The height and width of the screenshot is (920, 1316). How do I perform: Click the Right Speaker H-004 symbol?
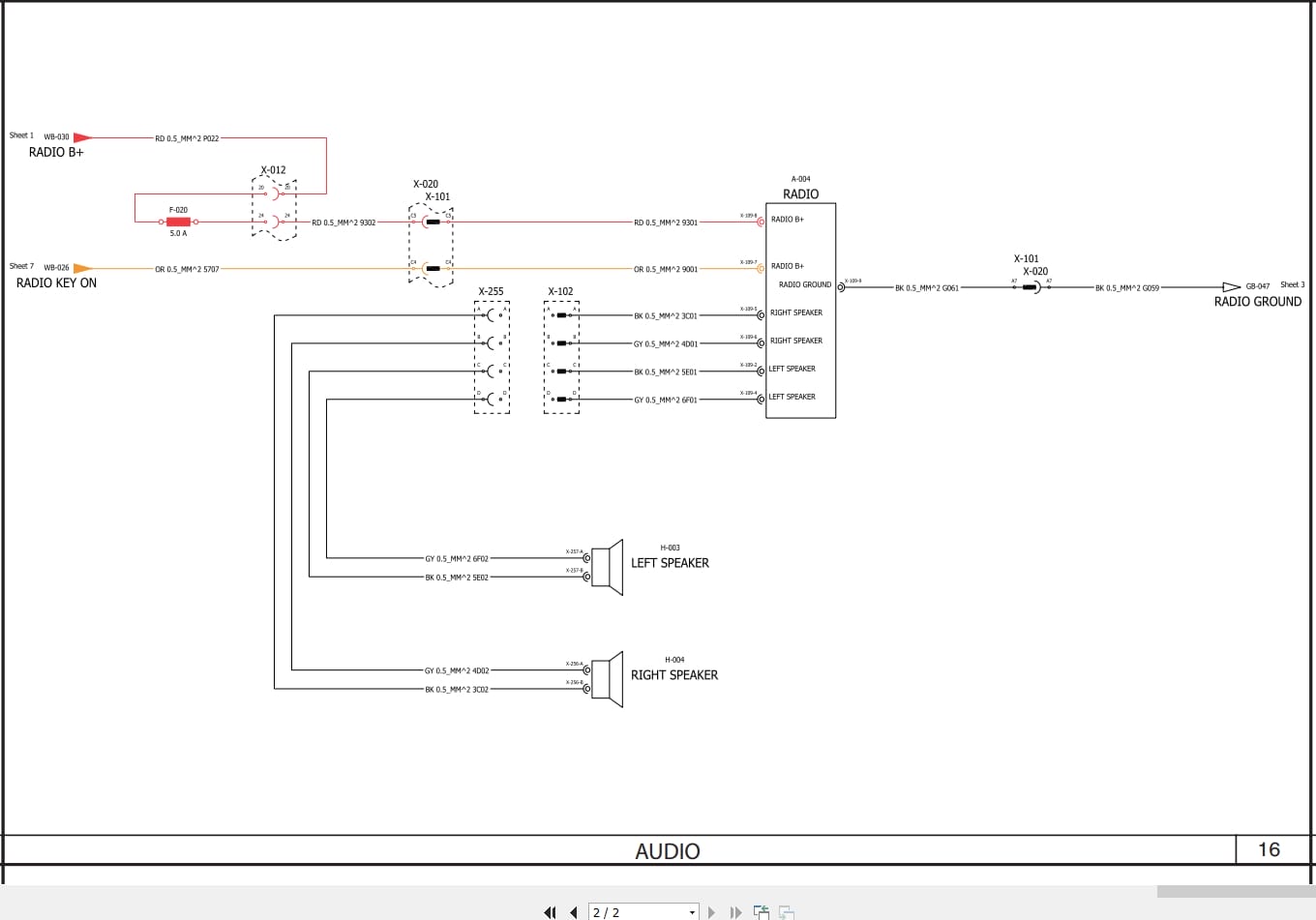click(607, 679)
